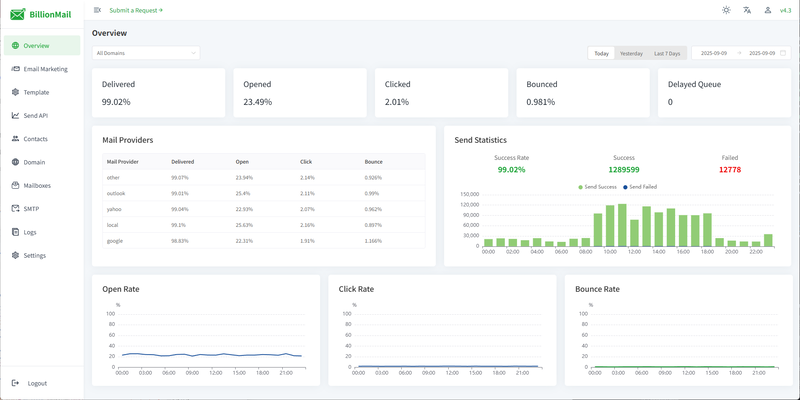
Task: Click the Settings gear icon
Action: tap(15, 255)
